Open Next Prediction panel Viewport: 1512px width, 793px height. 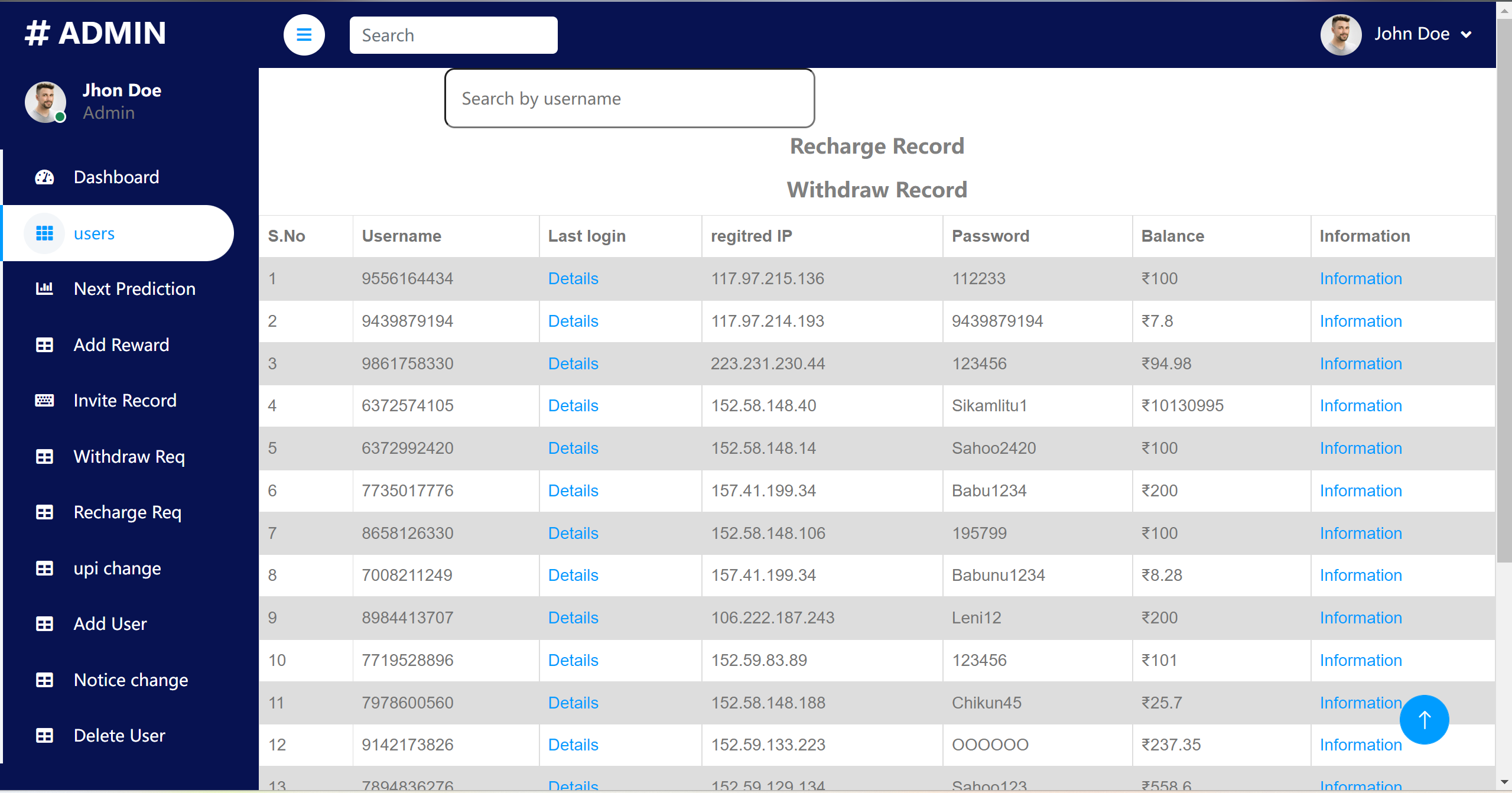[x=134, y=288]
